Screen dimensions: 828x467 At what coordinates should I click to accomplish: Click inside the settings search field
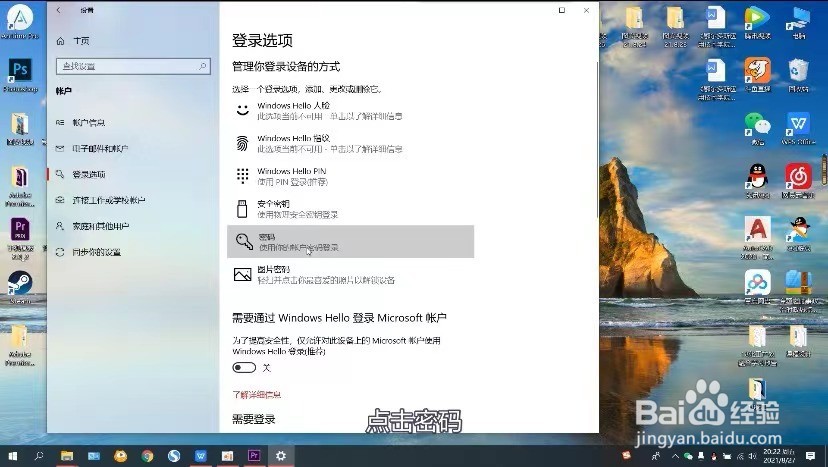(x=133, y=66)
